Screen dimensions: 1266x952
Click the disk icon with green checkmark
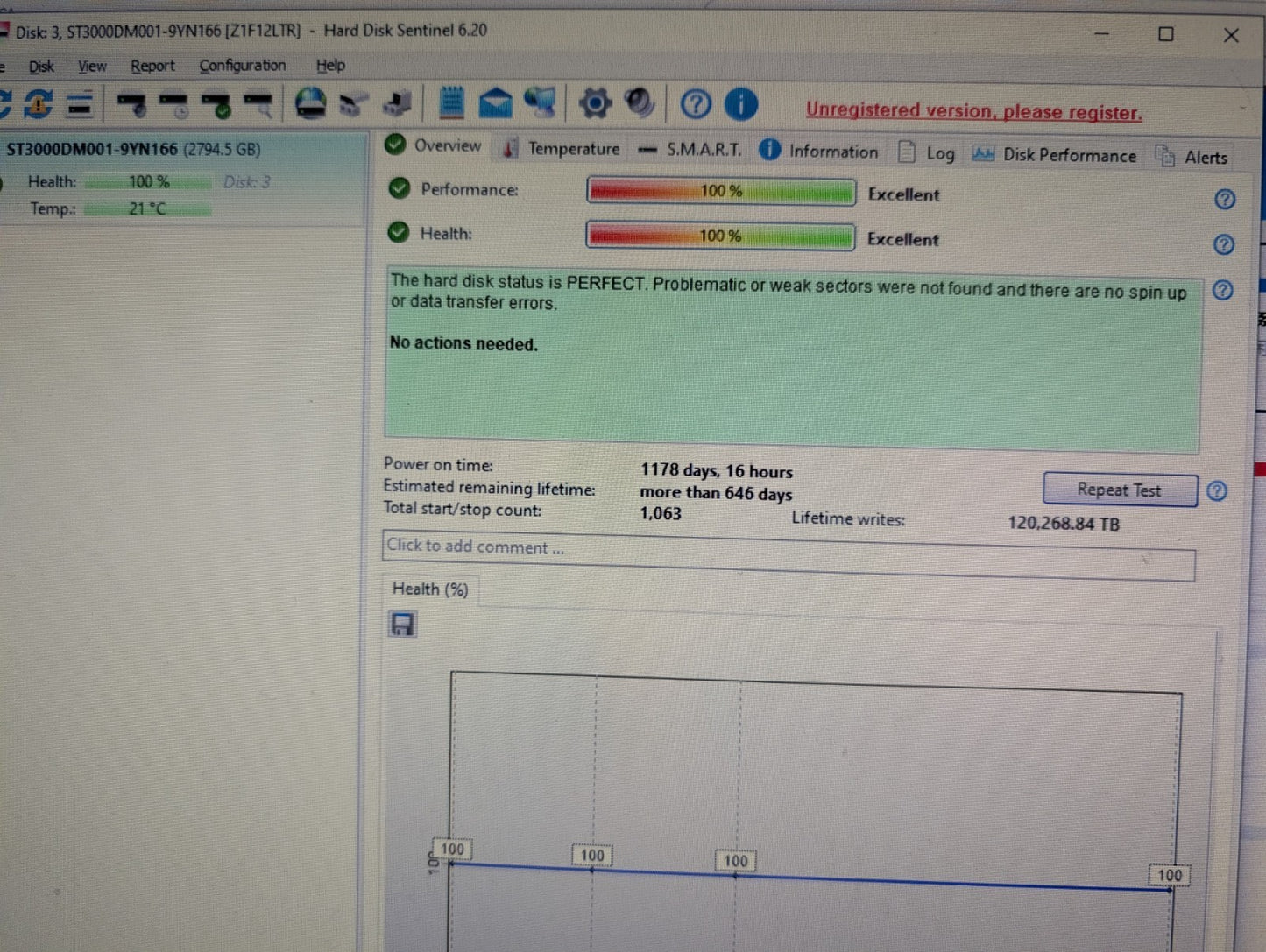216,105
